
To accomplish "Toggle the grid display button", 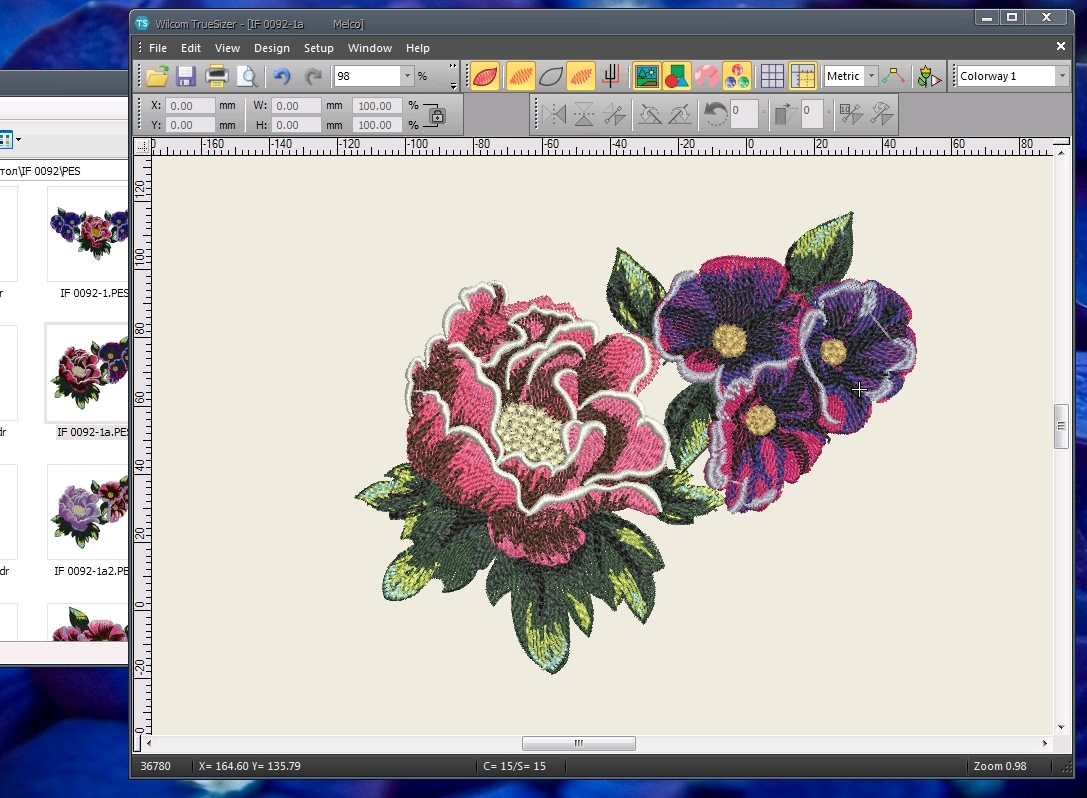I will click(772, 76).
